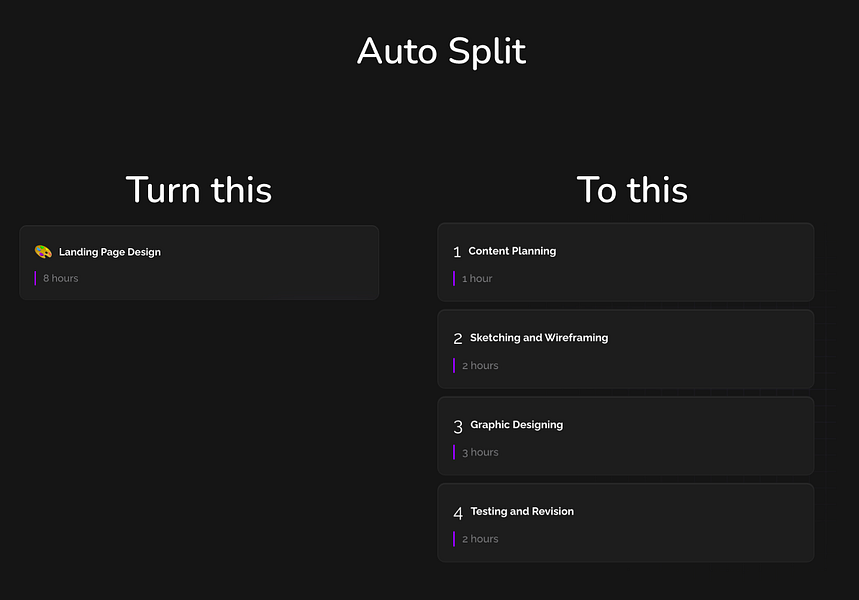Click step number 2 icon

pyautogui.click(x=458, y=339)
